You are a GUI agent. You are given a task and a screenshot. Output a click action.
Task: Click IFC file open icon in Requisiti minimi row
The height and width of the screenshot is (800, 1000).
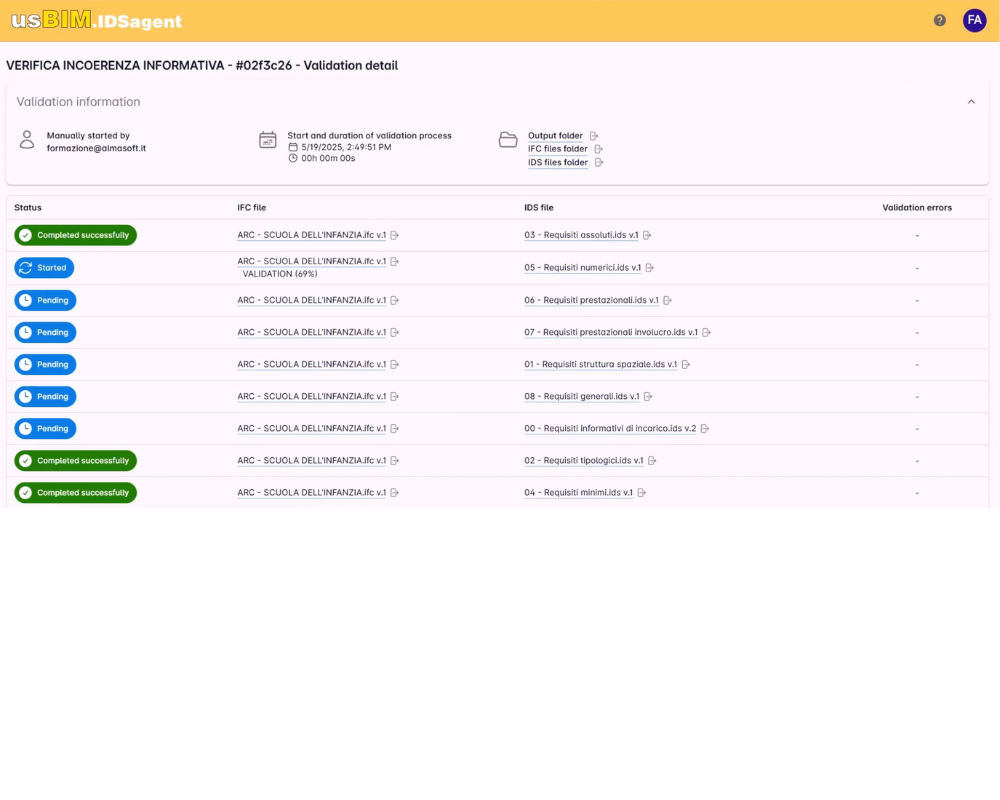[x=395, y=493]
